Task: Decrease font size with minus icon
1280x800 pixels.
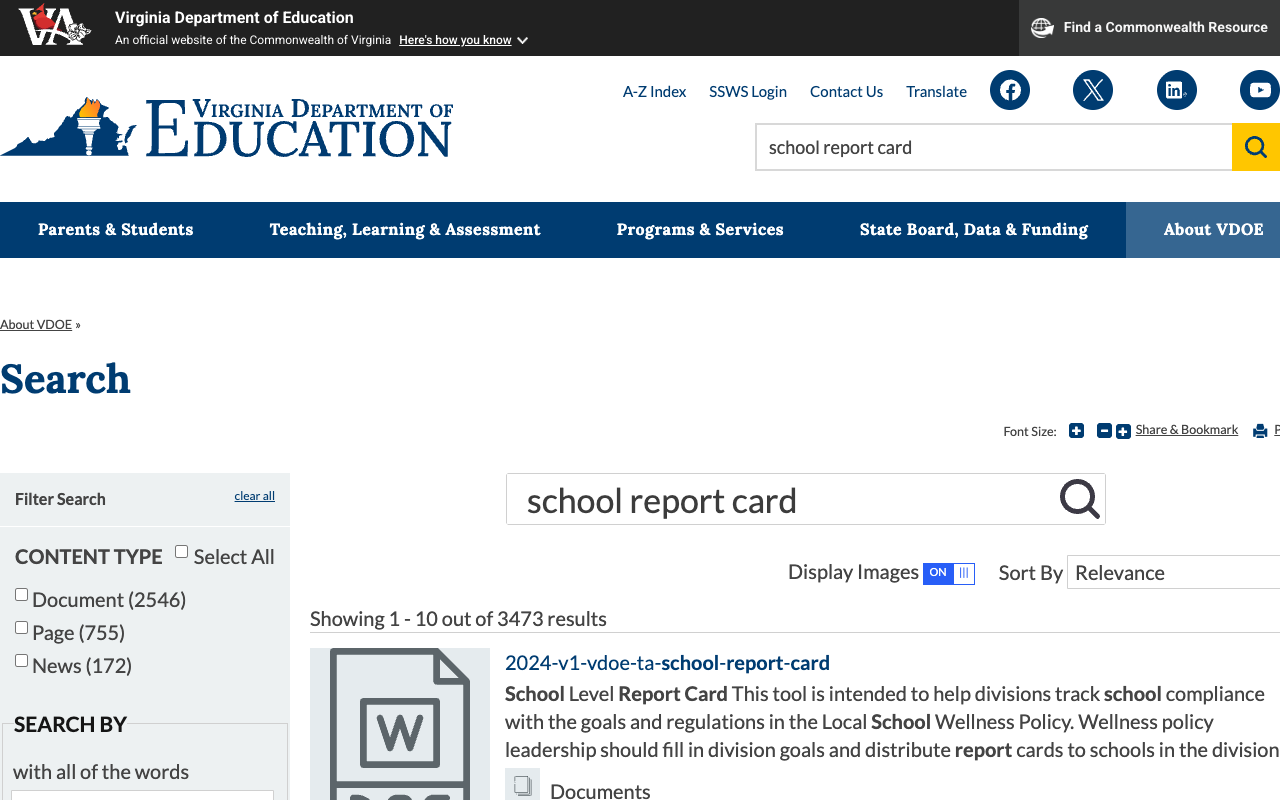Action: tap(1104, 431)
